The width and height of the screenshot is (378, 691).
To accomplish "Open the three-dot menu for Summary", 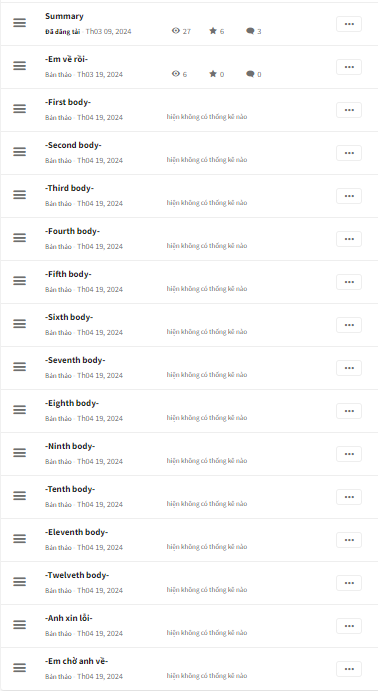I will coord(349,24).
